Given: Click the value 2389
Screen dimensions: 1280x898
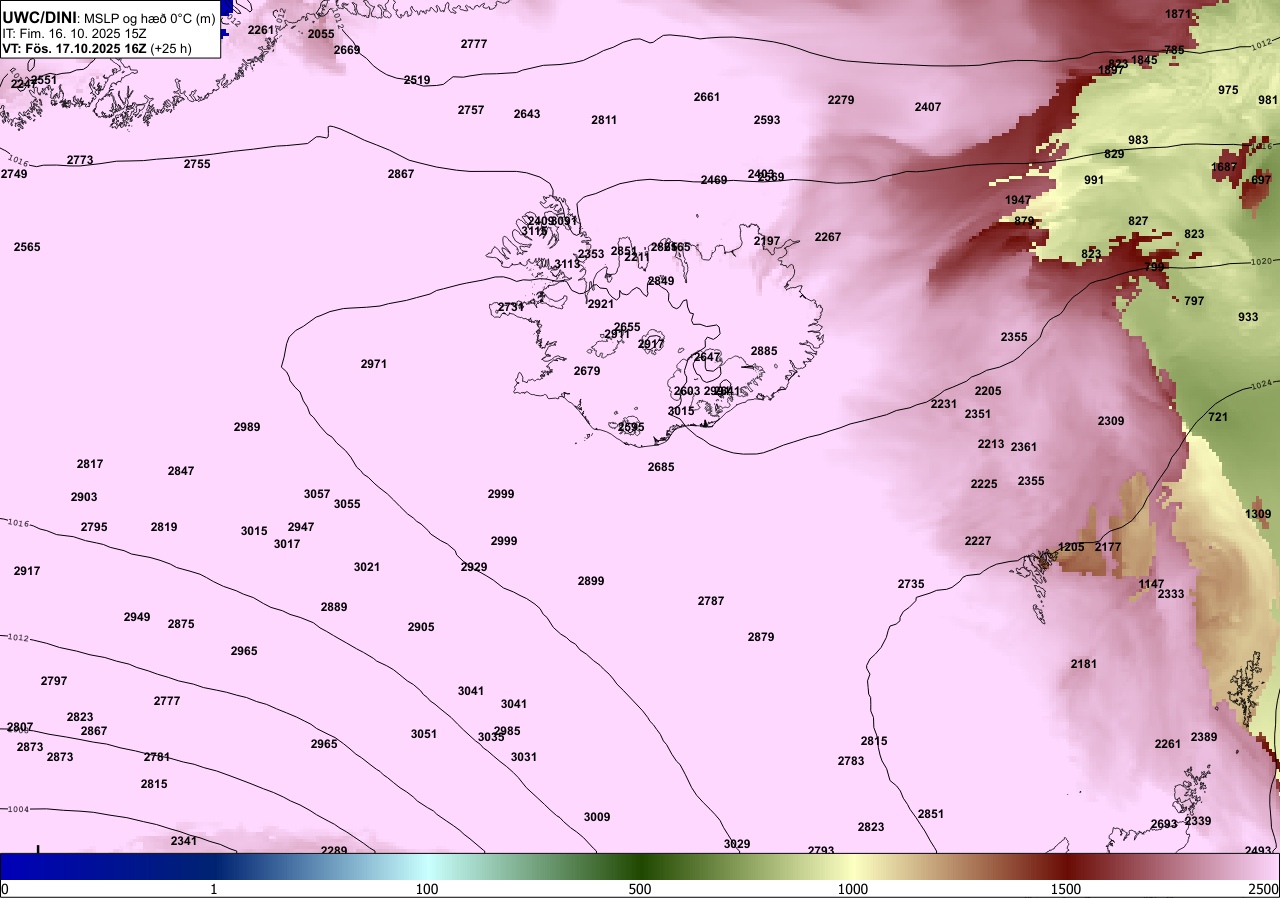Looking at the screenshot, I should point(1204,737).
